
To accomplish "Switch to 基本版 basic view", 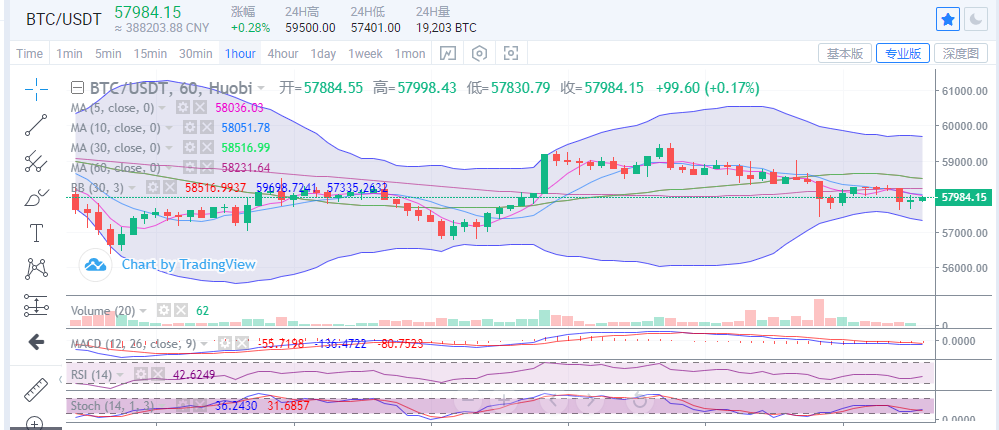I will tap(844, 54).
